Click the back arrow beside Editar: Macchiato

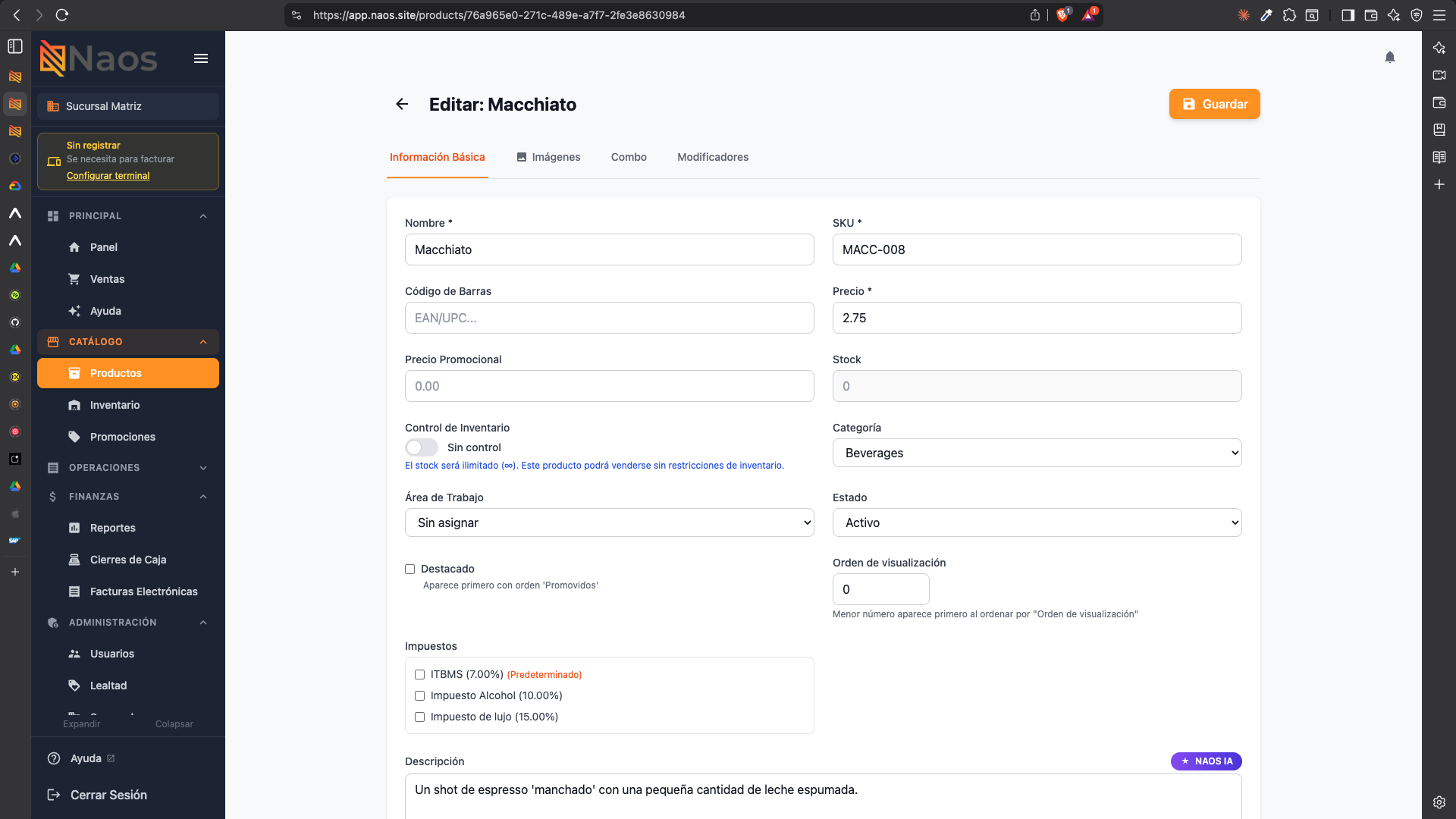point(402,105)
